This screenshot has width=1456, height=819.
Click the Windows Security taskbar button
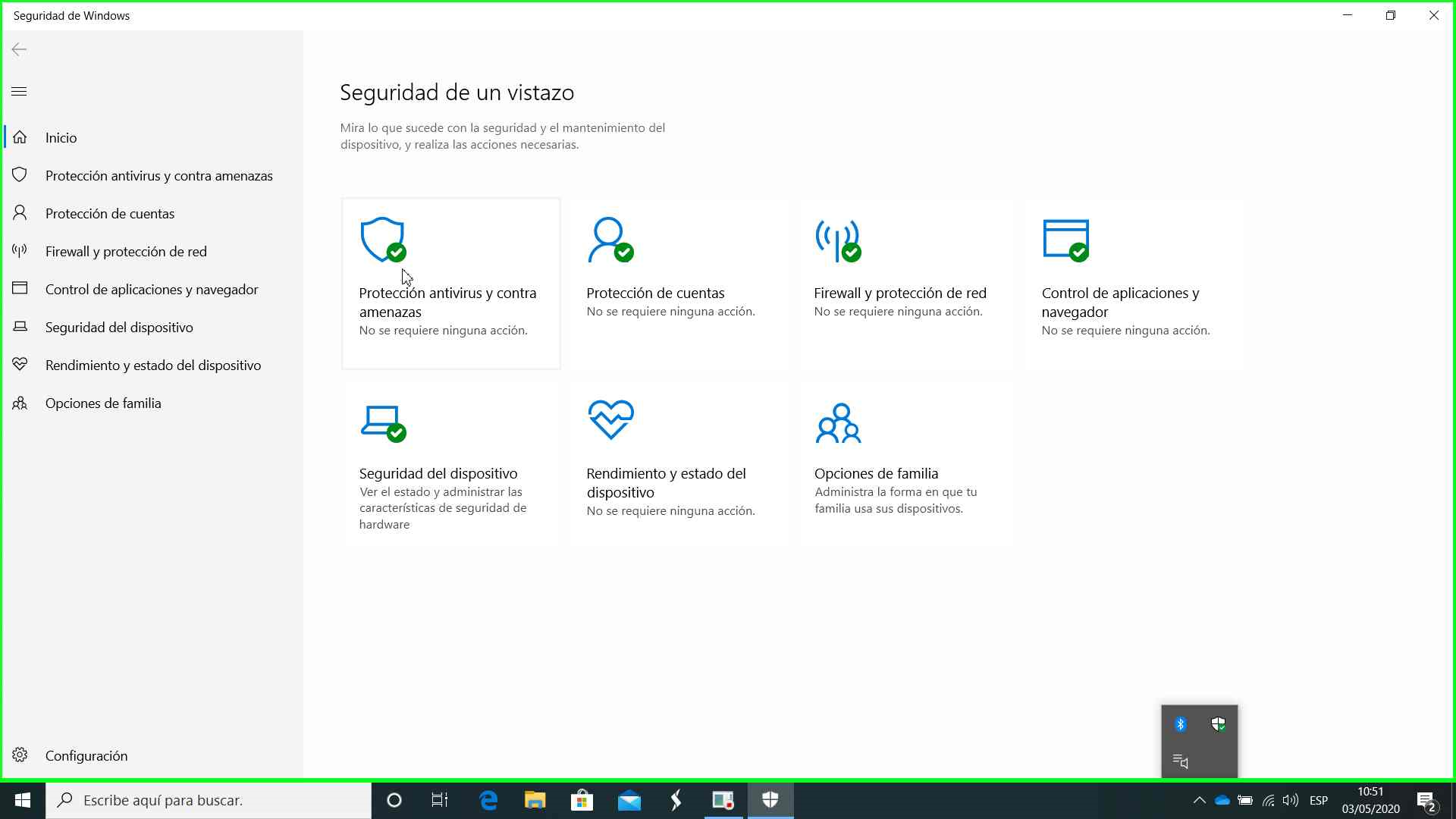click(770, 800)
